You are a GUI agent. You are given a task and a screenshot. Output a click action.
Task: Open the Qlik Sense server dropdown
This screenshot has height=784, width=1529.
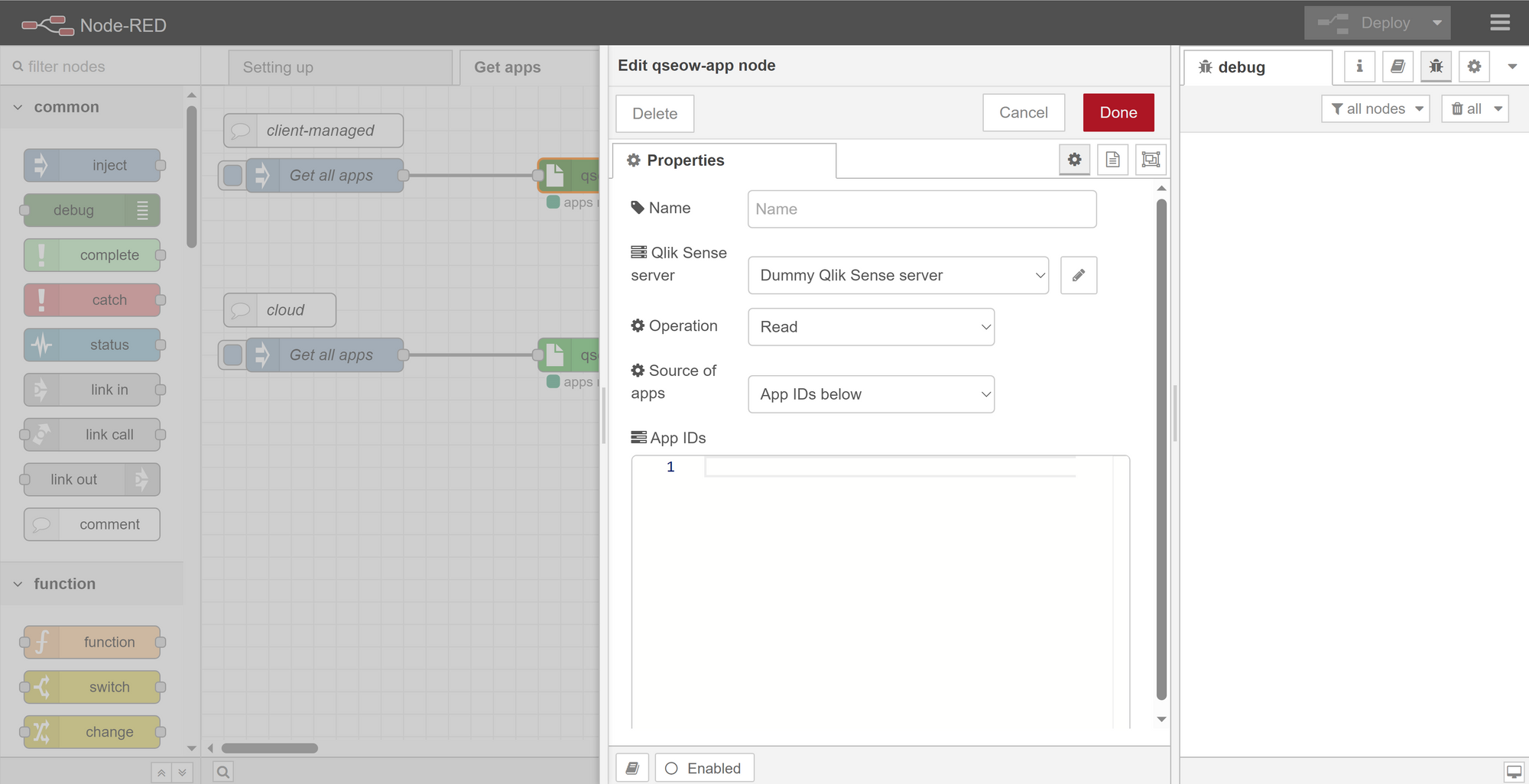pyautogui.click(x=898, y=275)
